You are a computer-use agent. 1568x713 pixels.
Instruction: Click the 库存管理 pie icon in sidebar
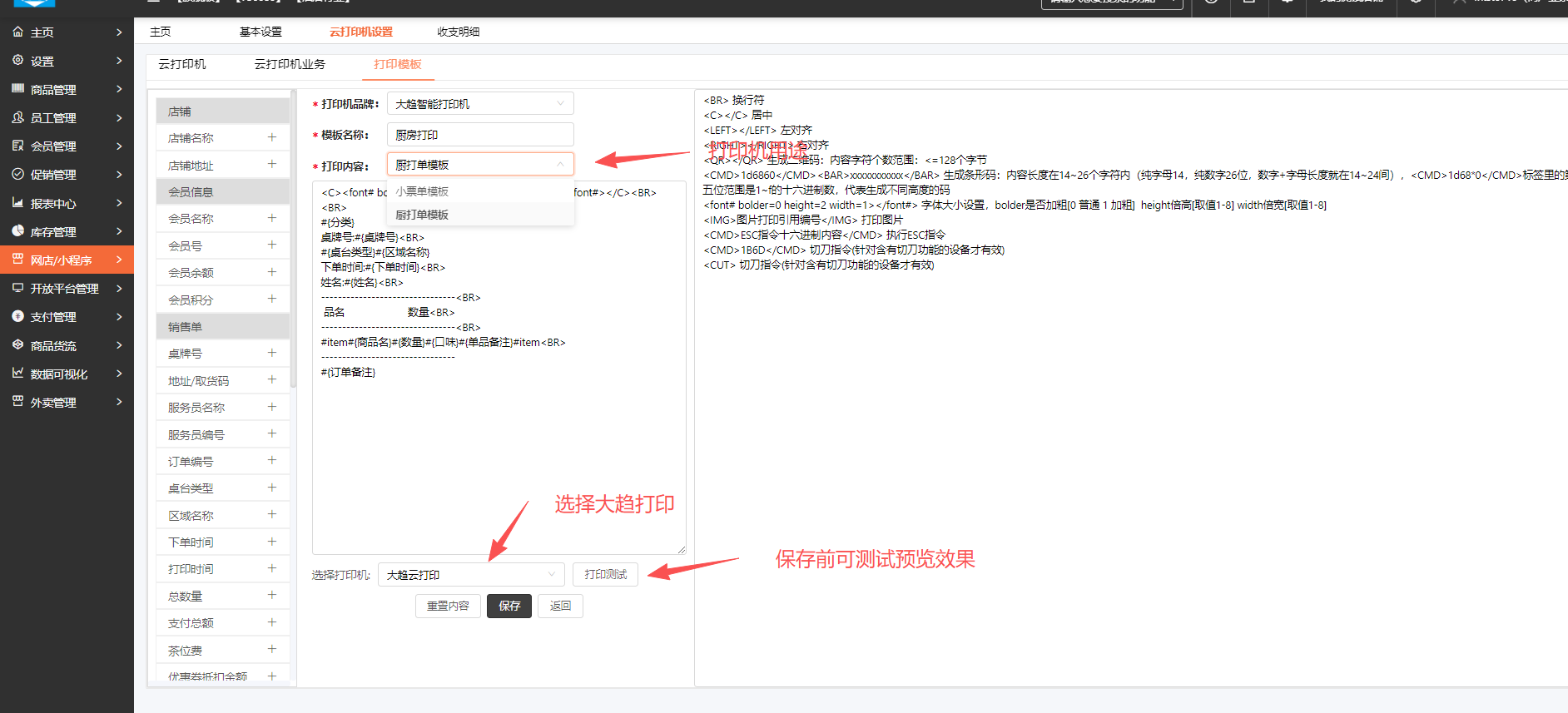[x=17, y=231]
